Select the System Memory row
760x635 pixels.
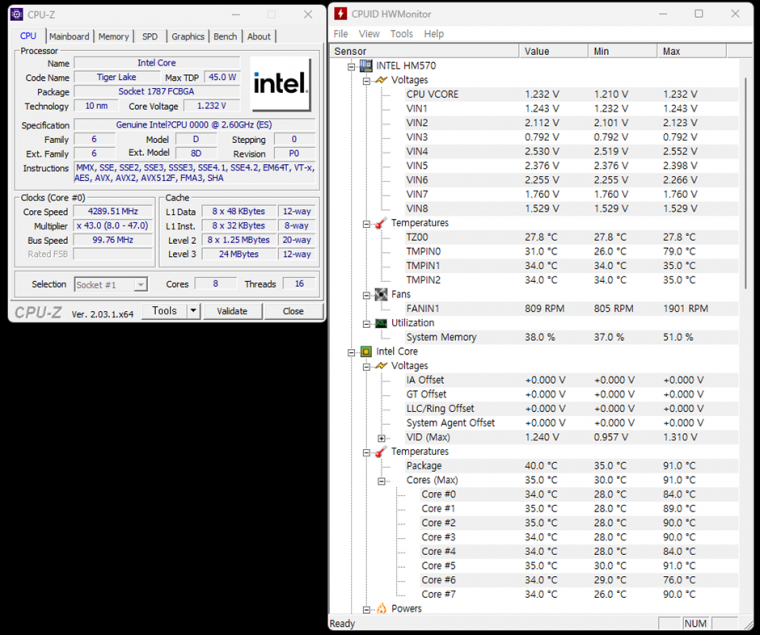point(571,337)
